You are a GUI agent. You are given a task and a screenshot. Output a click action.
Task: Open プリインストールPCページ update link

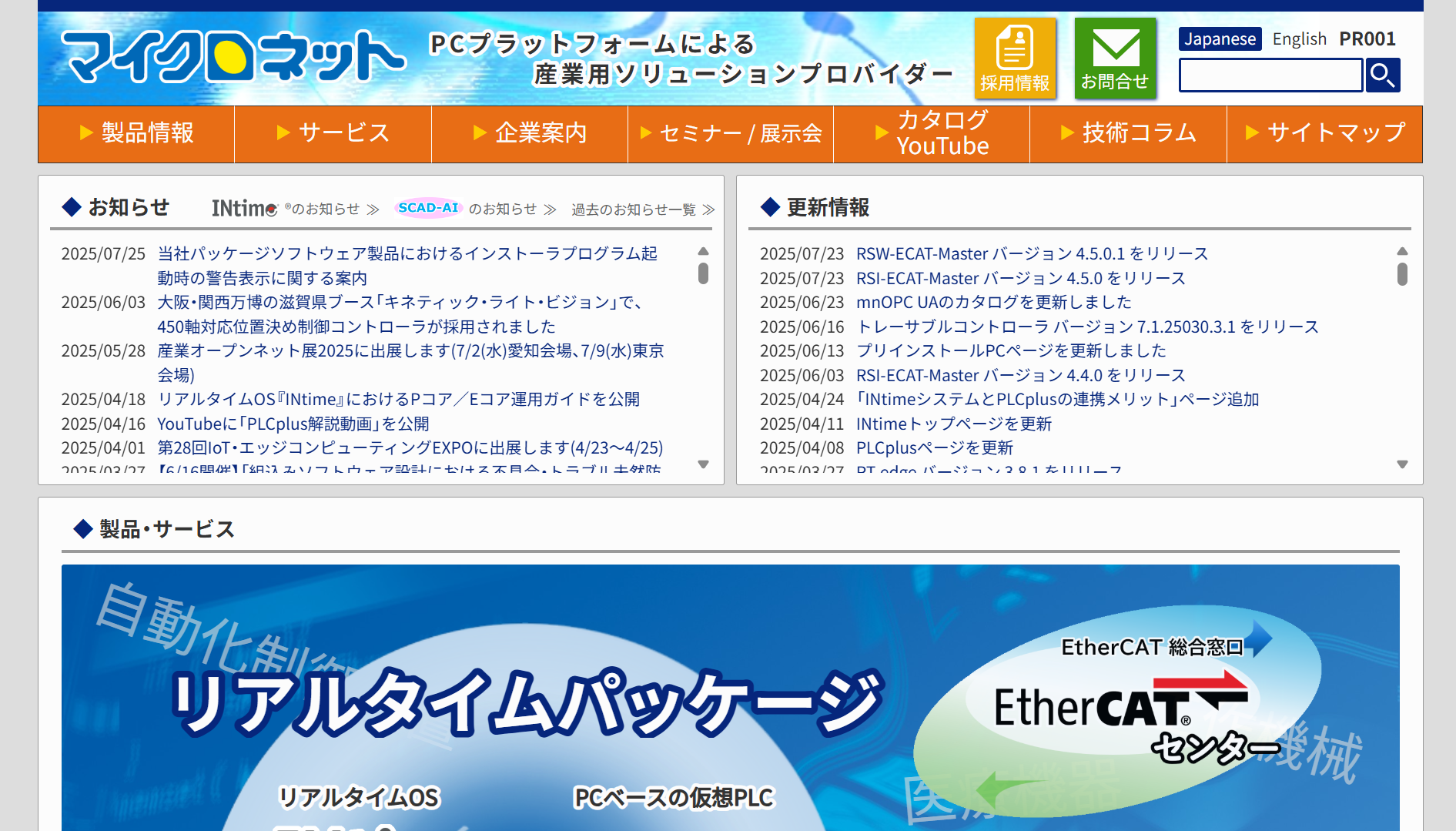coord(1011,350)
